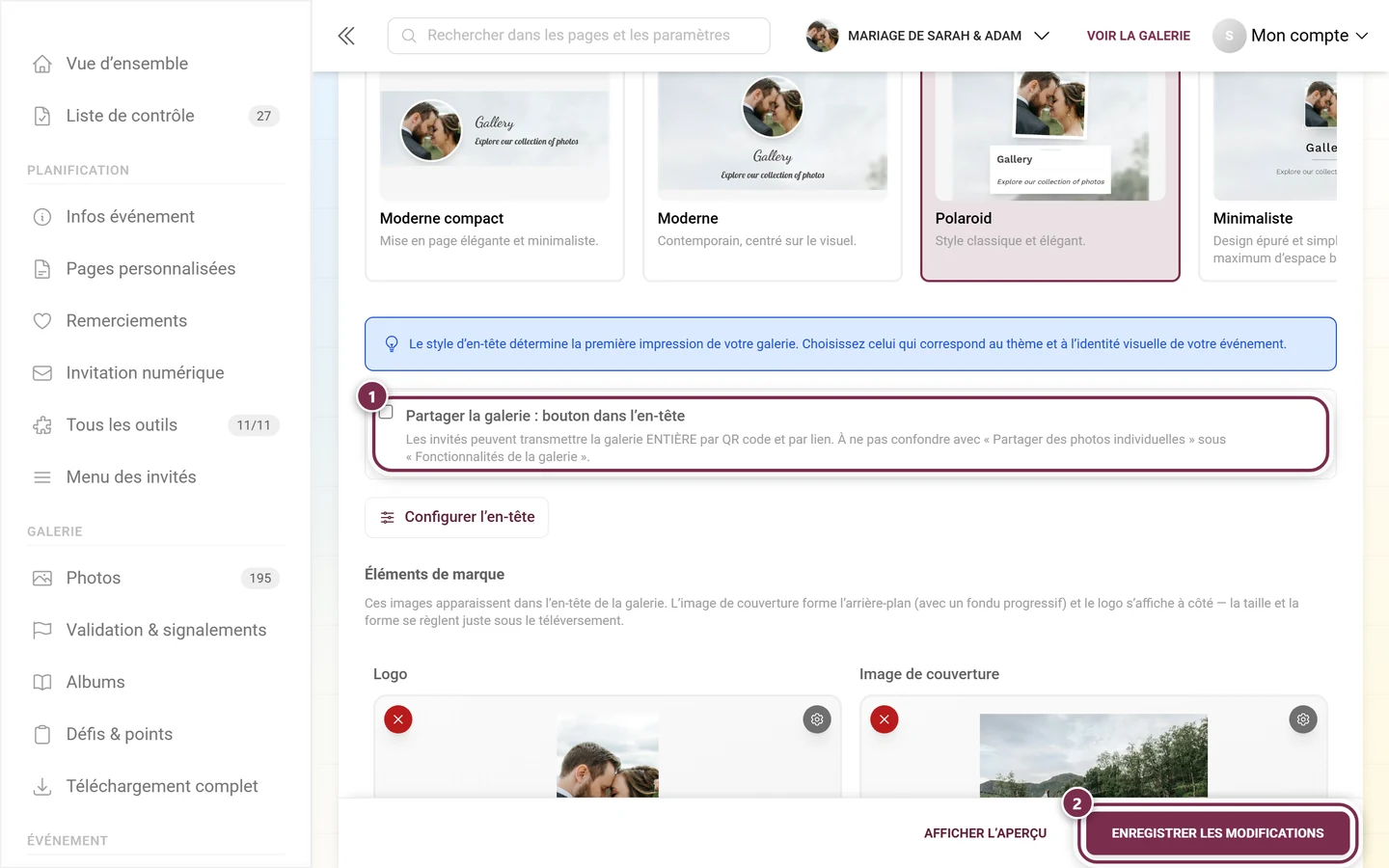The width and height of the screenshot is (1389, 868).
Task: Go to Remerciements page
Action: [x=127, y=321]
